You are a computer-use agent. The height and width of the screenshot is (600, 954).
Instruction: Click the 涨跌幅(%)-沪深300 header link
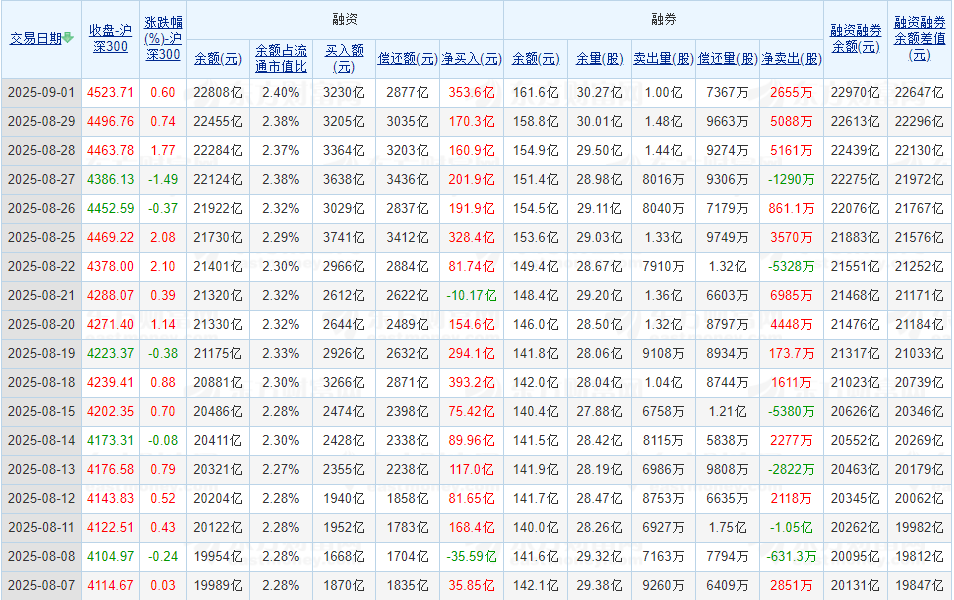click(x=163, y=38)
